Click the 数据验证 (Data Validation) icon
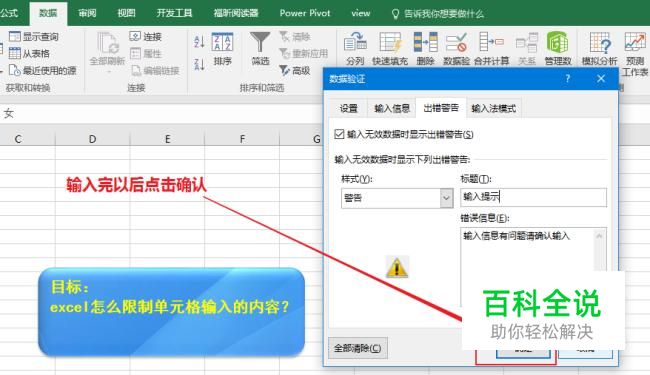This screenshot has width=650, height=375. [x=456, y=42]
